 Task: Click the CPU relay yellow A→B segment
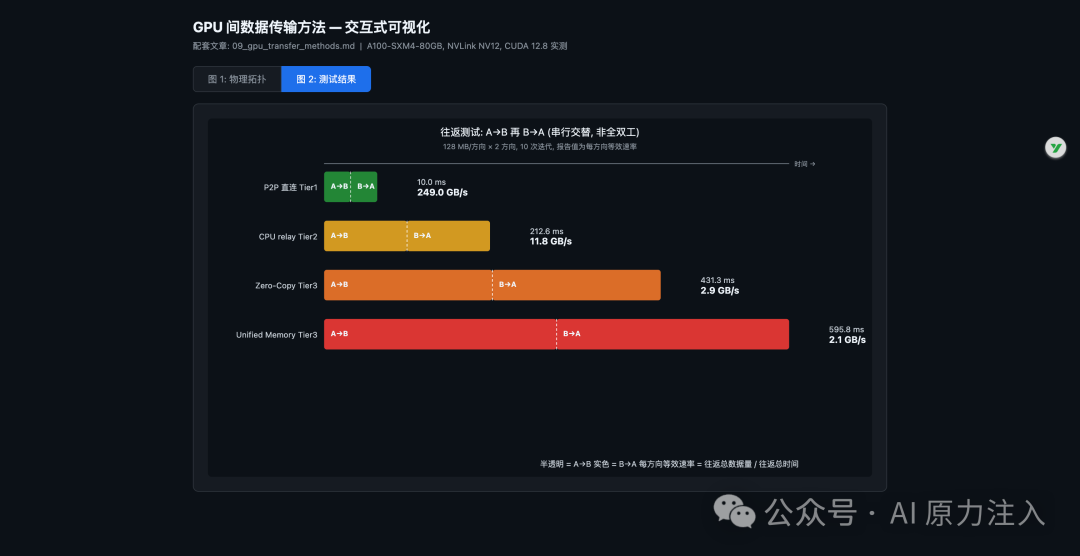(366, 236)
